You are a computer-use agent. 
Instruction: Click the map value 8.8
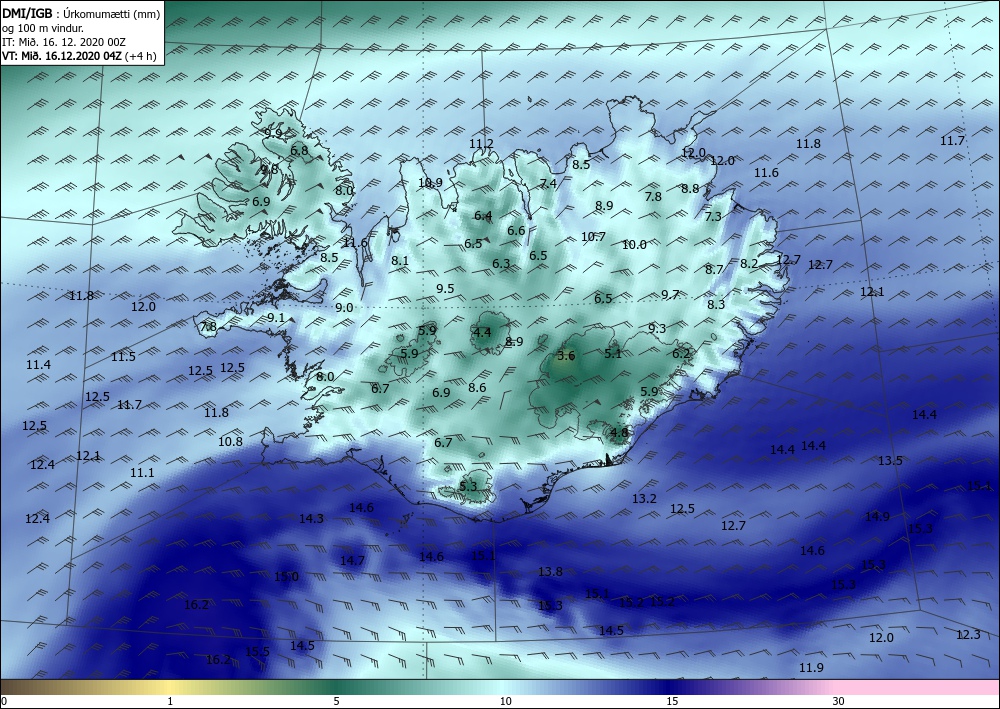click(x=690, y=188)
